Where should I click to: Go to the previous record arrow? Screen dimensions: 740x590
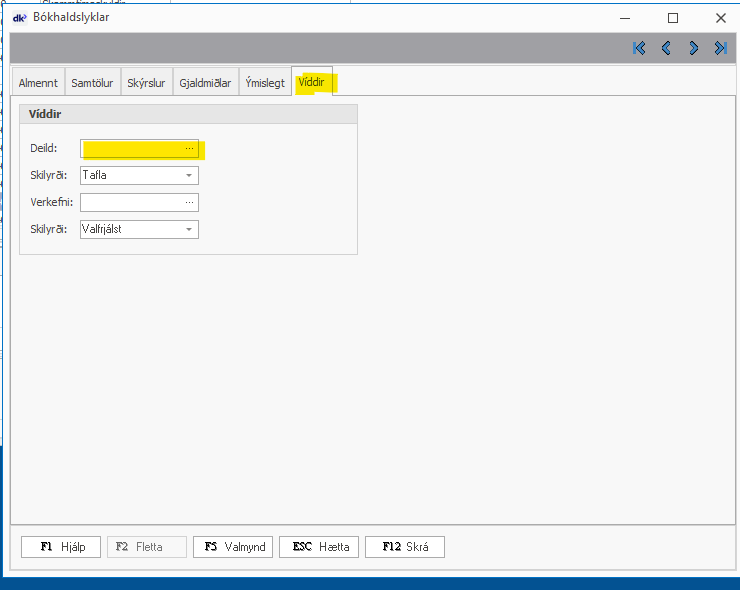pos(666,48)
